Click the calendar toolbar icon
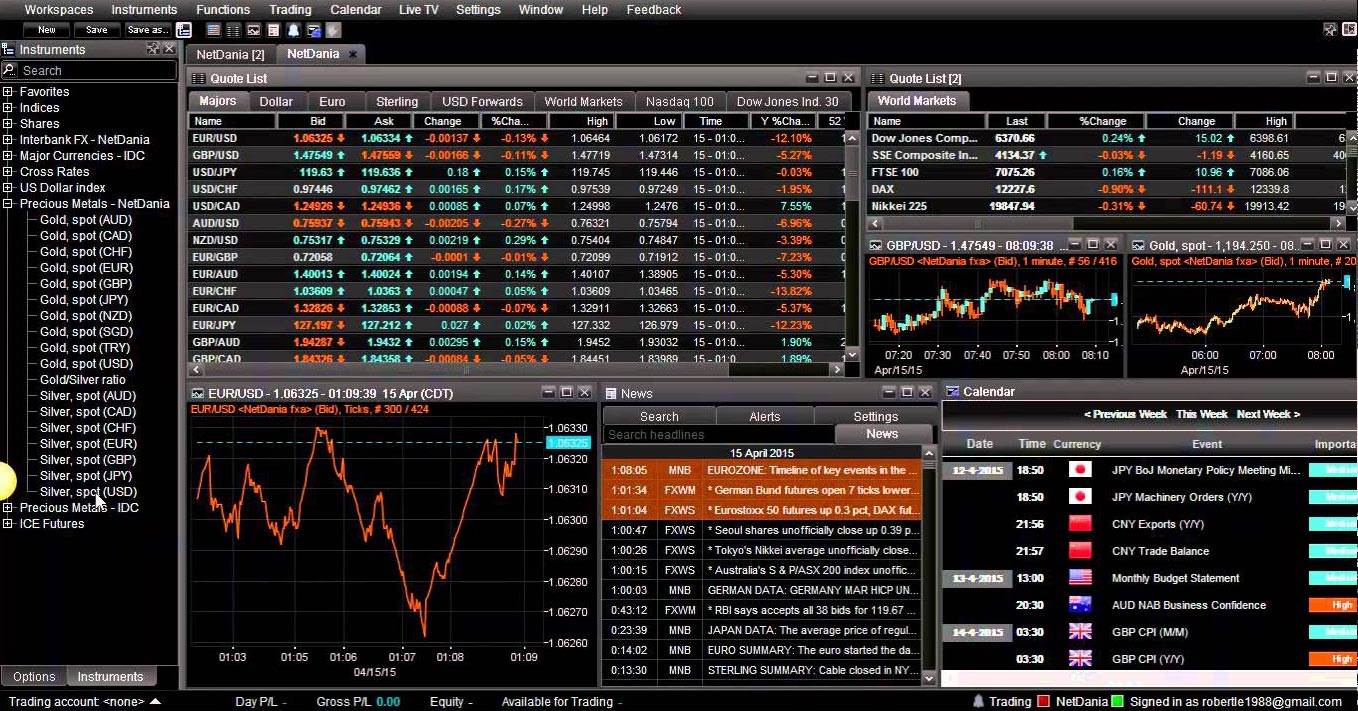Viewport: 1358px width, 711px height. (314, 30)
